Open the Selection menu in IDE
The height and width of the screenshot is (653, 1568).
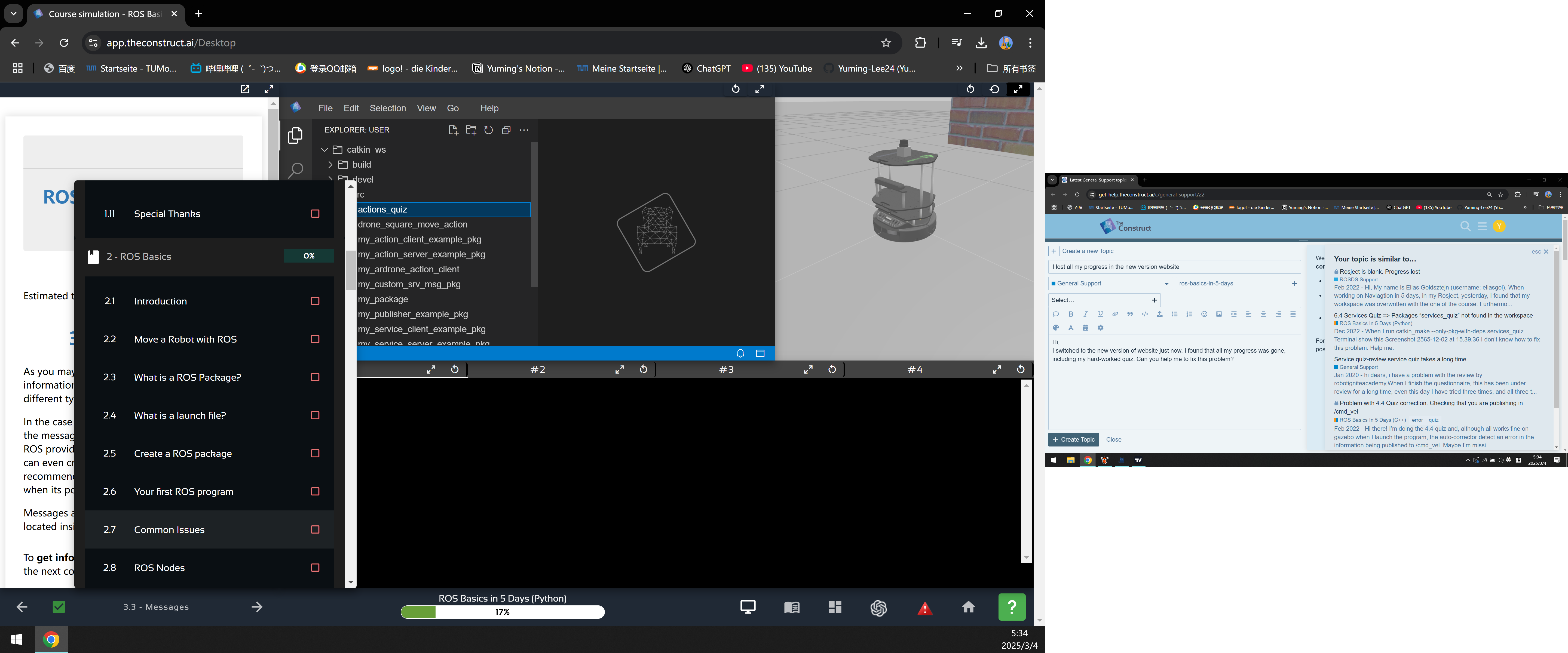tap(388, 108)
